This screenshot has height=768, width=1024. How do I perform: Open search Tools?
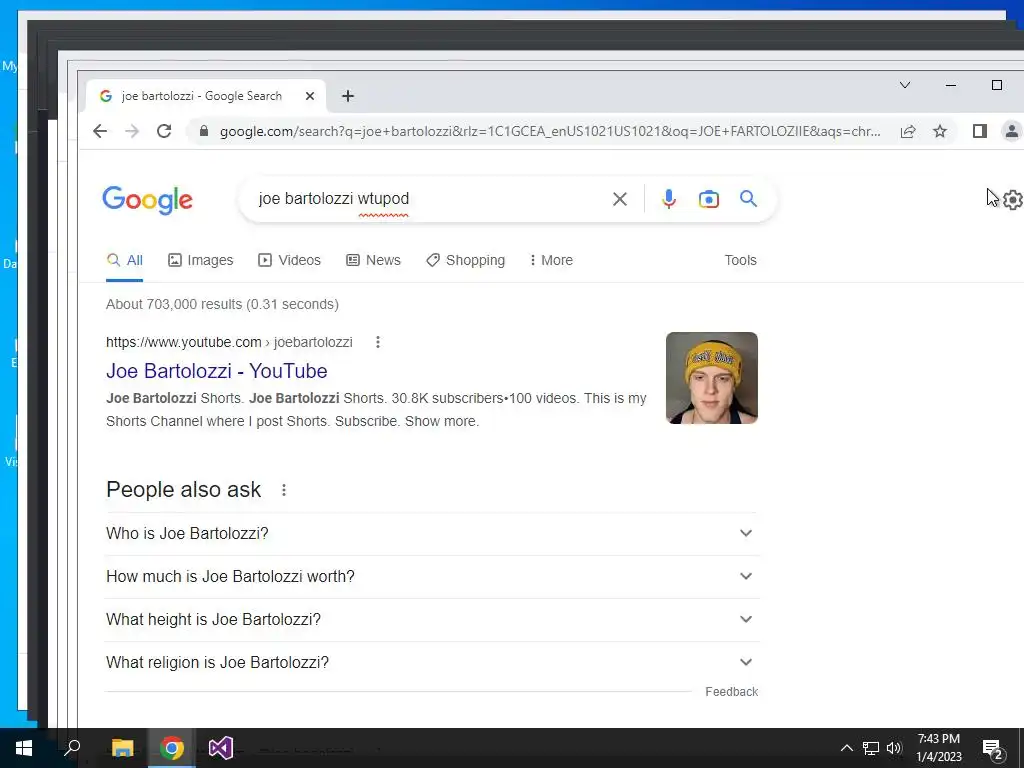[x=741, y=260]
